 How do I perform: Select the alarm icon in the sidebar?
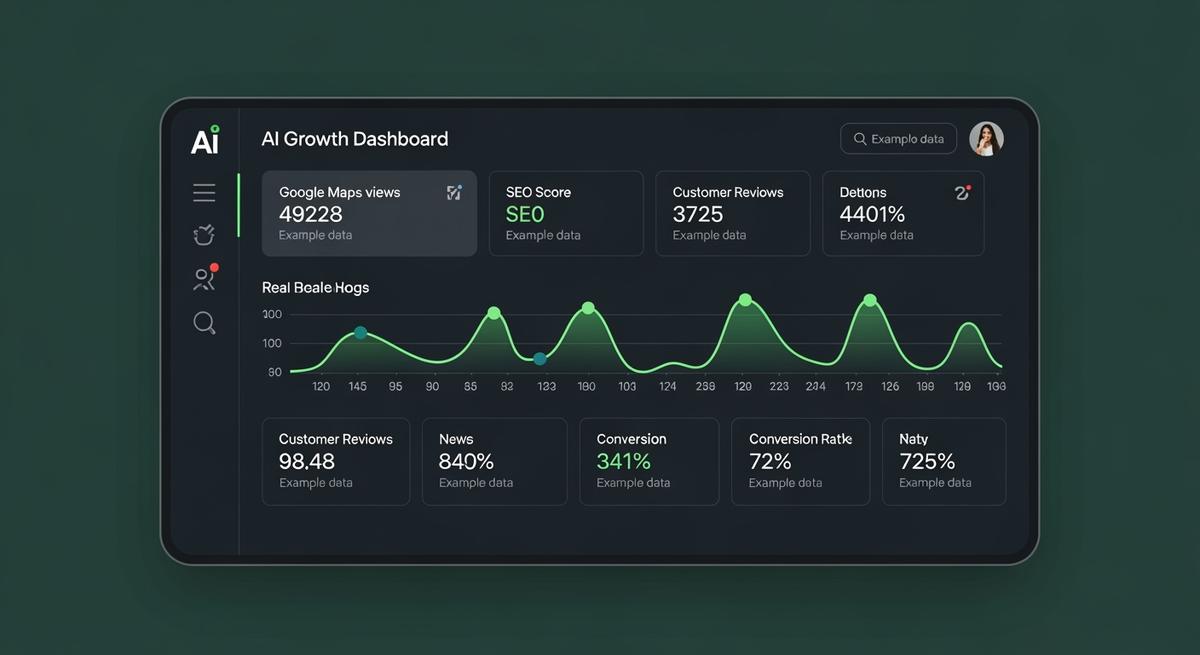204,235
